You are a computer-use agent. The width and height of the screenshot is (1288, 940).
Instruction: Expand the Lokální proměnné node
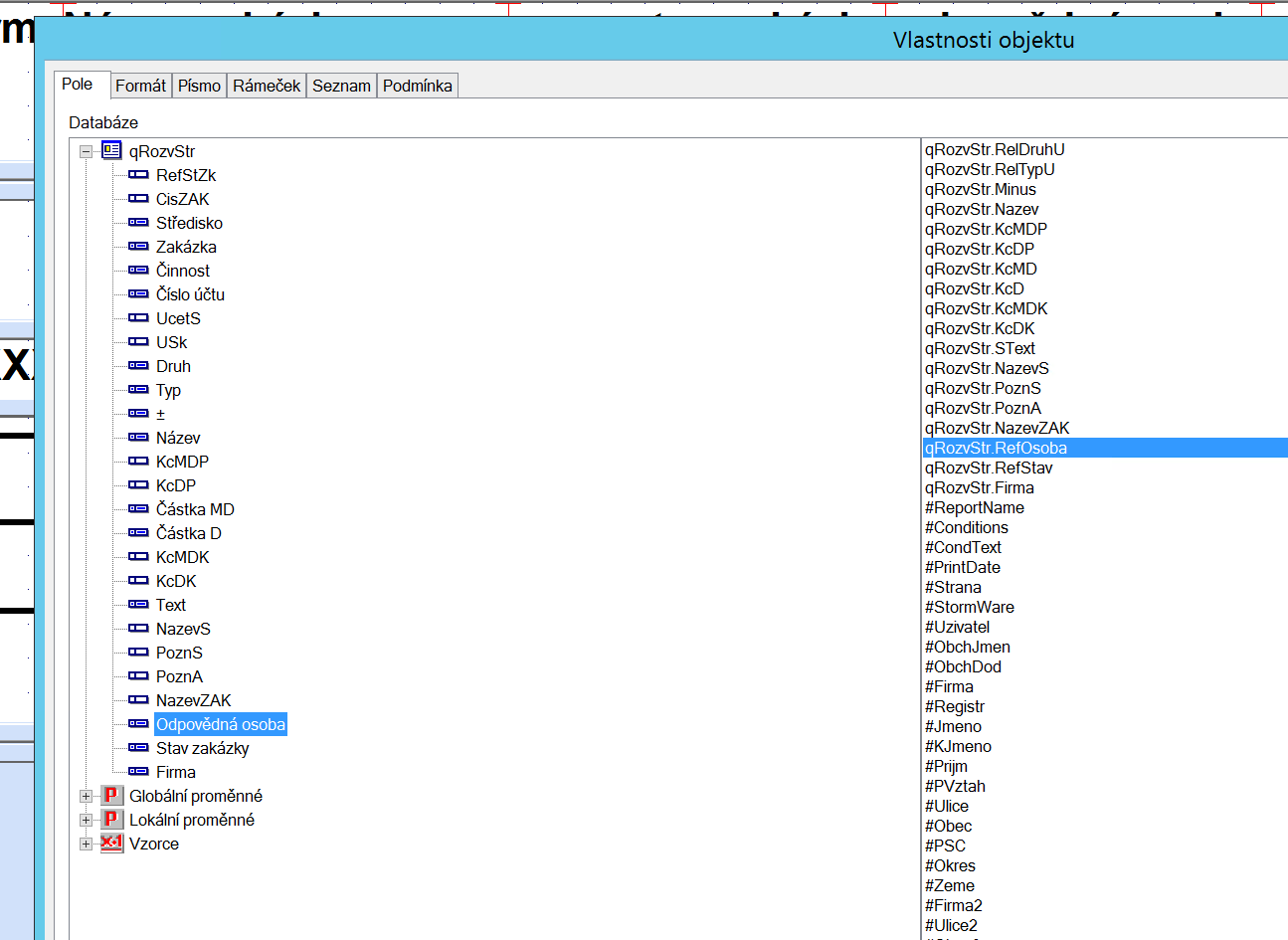click(x=86, y=821)
